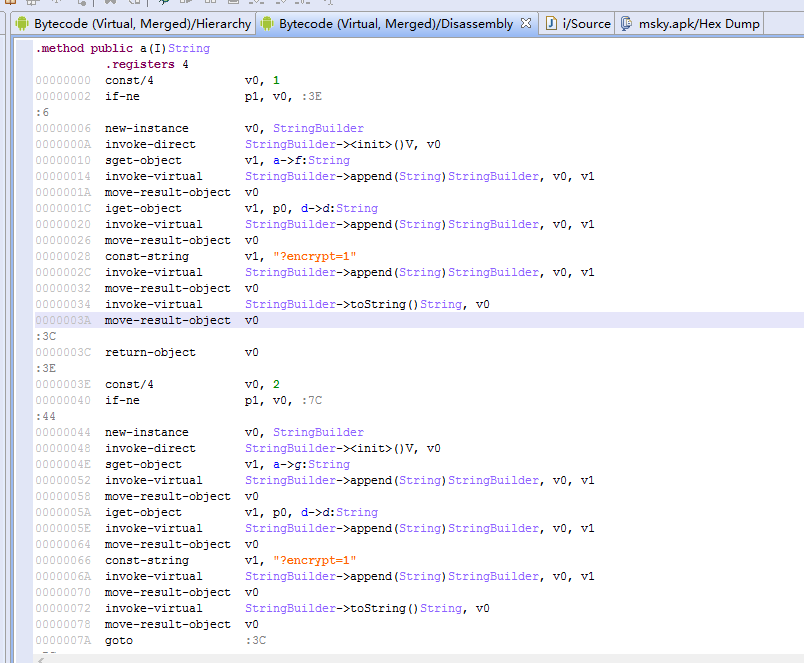Click new-instance opcode at address 00000006
The height and width of the screenshot is (663, 804).
[147, 128]
